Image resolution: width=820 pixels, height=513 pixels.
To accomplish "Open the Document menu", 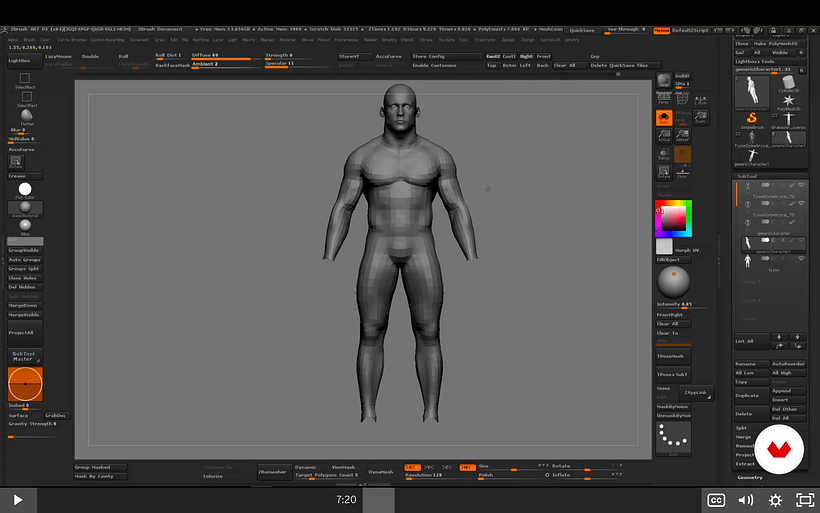I will coord(139,40).
